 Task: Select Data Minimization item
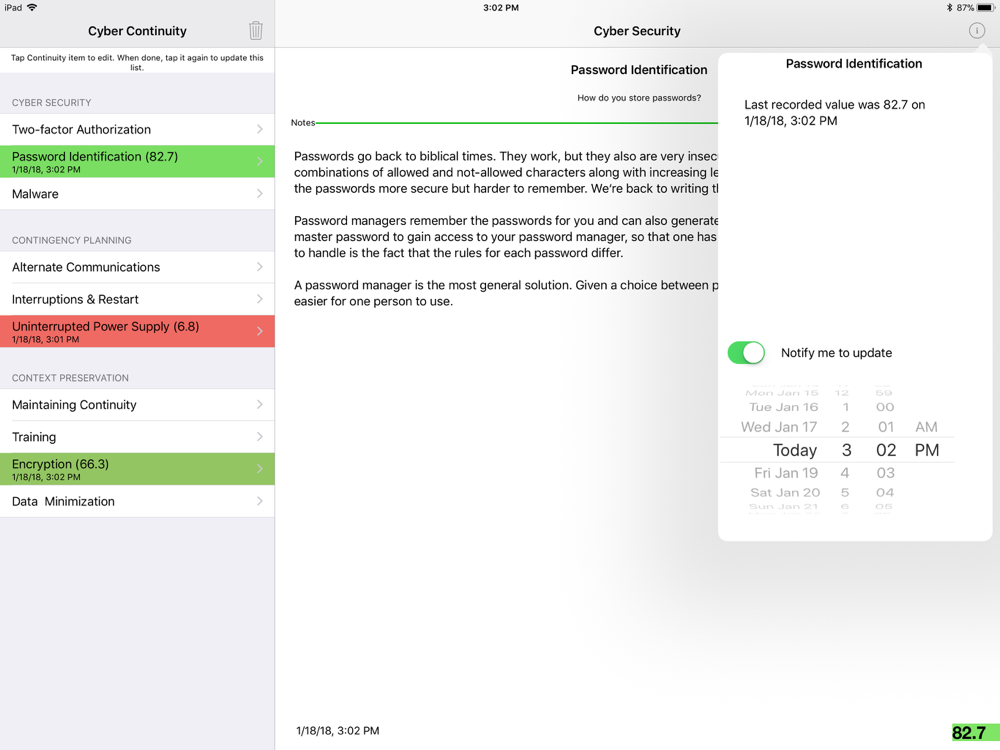[137, 501]
